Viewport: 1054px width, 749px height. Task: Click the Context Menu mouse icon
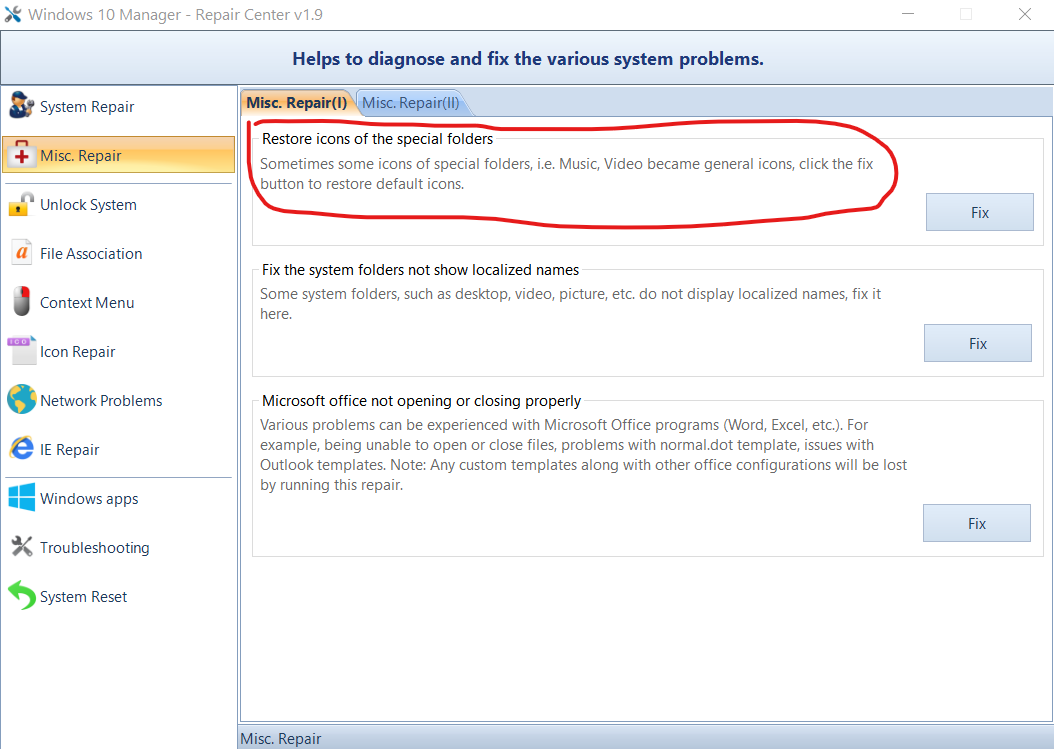coord(22,301)
